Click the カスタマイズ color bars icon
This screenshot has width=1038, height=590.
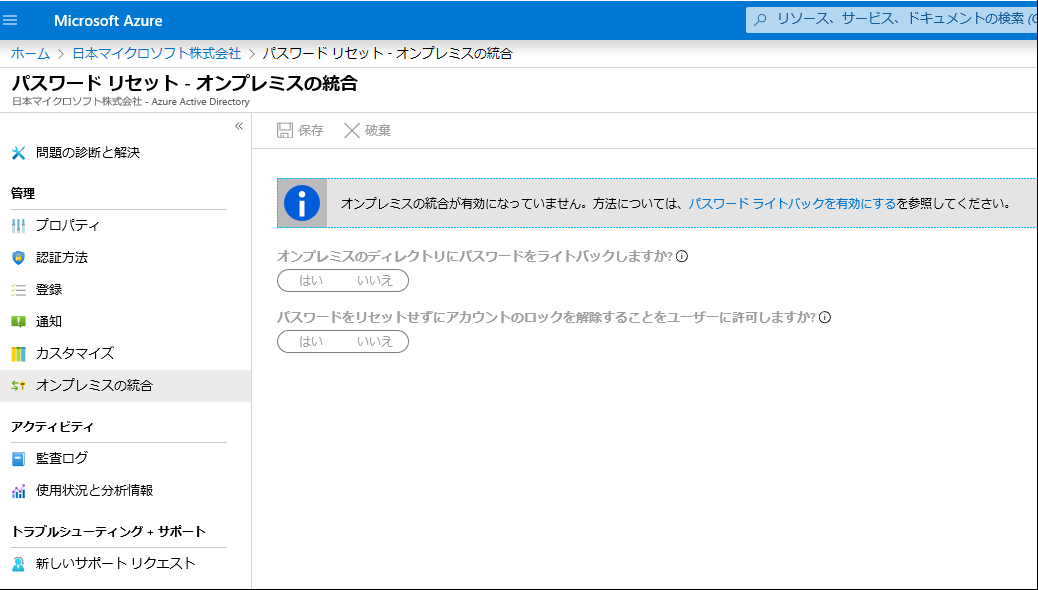tap(19, 354)
